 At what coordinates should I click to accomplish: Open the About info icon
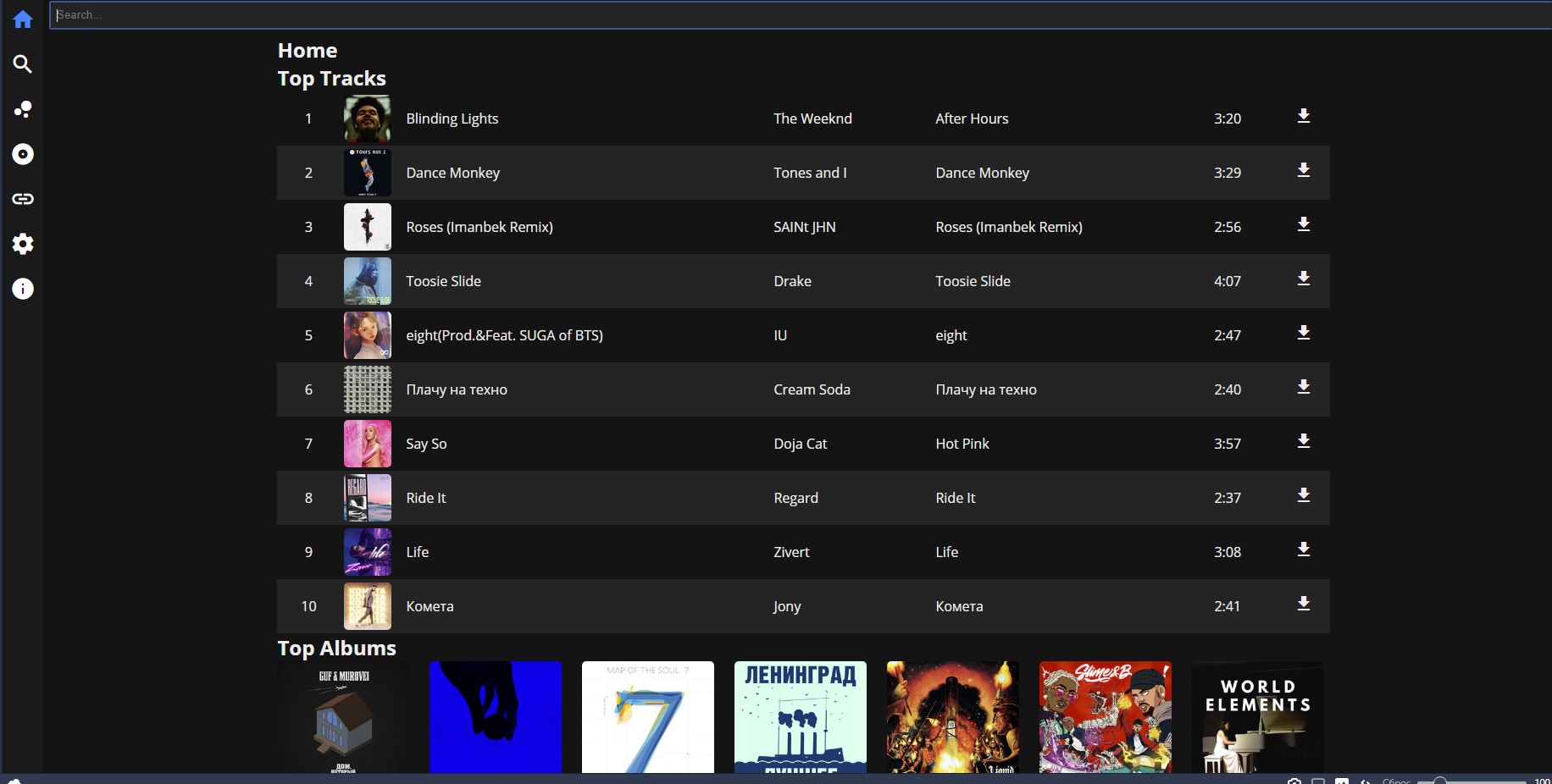tap(23, 289)
